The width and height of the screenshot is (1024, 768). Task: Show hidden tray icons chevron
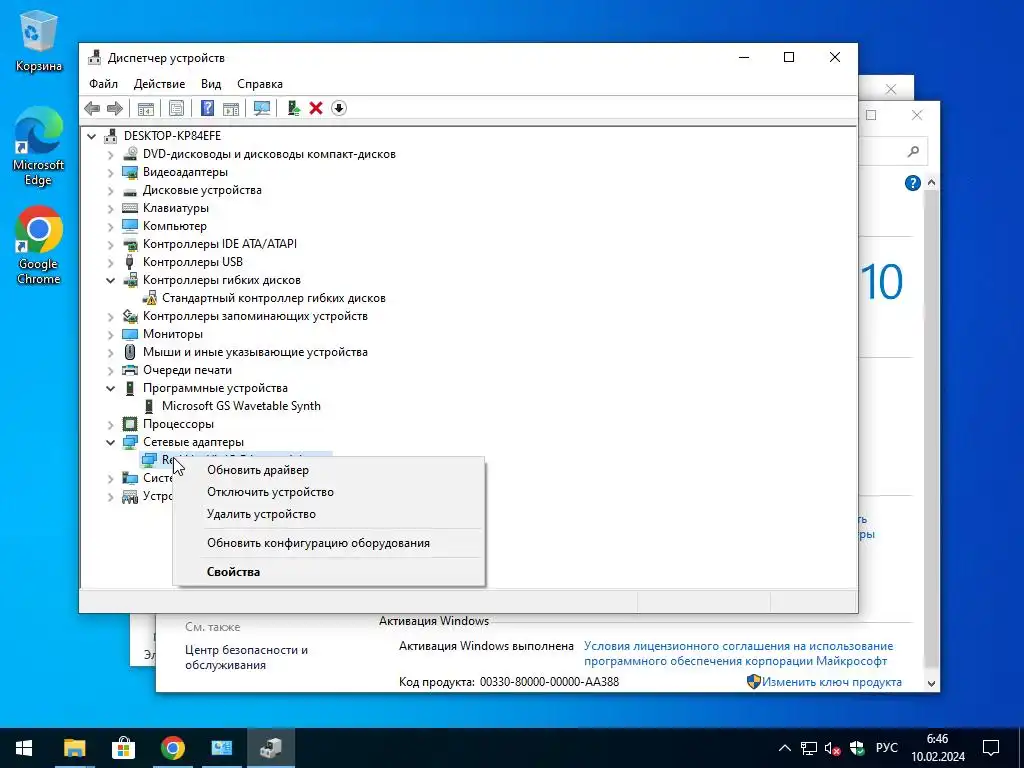click(785, 748)
